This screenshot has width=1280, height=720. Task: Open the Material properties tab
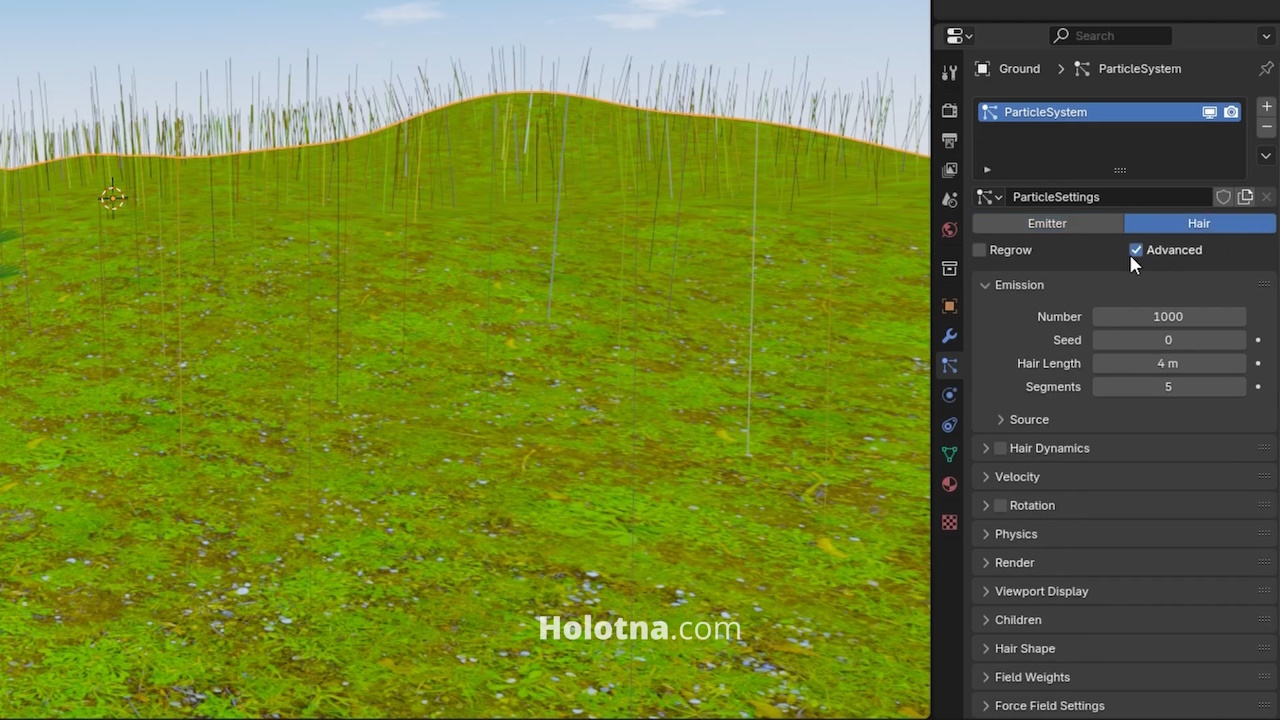[x=949, y=484]
